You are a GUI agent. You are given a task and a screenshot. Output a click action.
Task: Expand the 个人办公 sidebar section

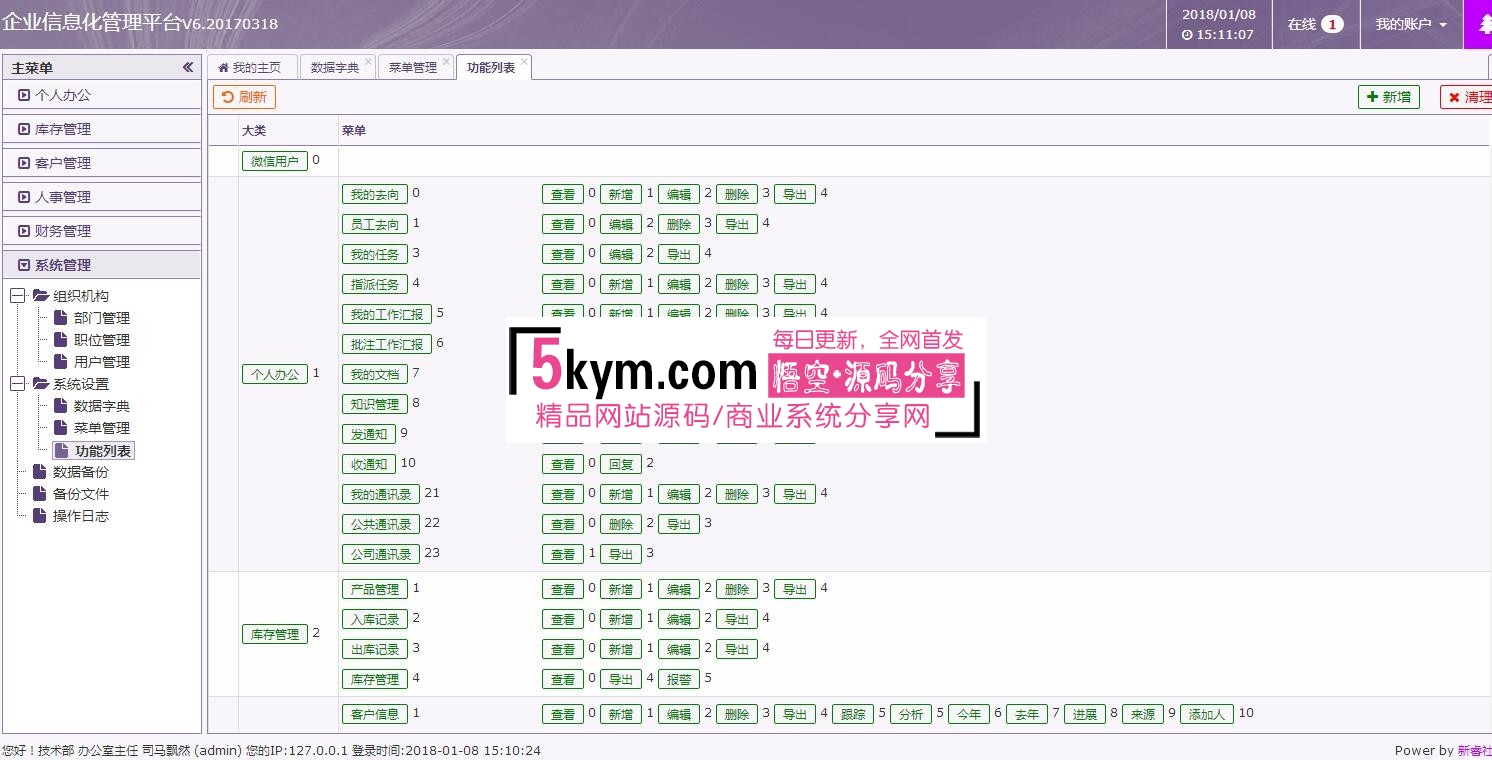[102, 95]
